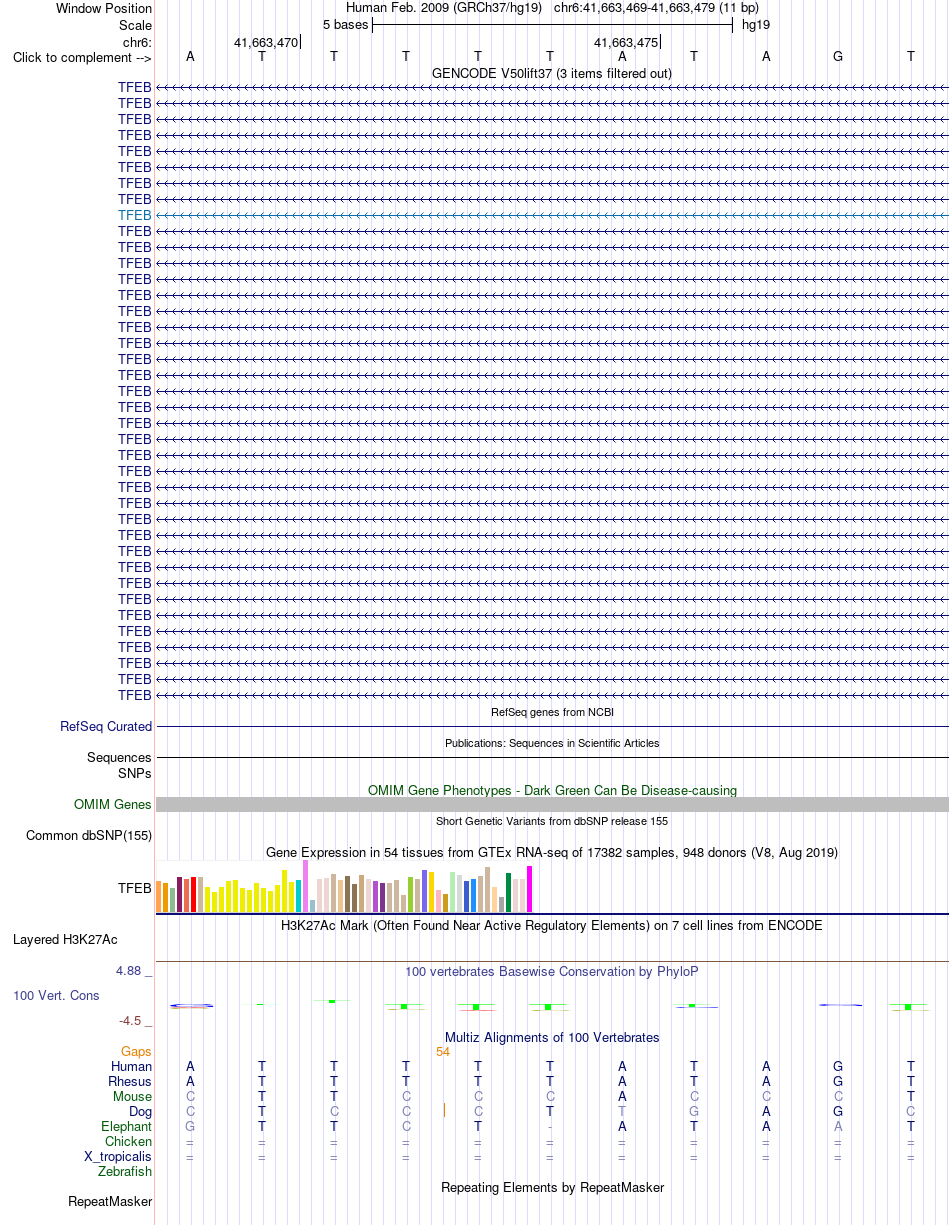
Task: Select the Rhesus alignment row label
Action: point(130,1082)
